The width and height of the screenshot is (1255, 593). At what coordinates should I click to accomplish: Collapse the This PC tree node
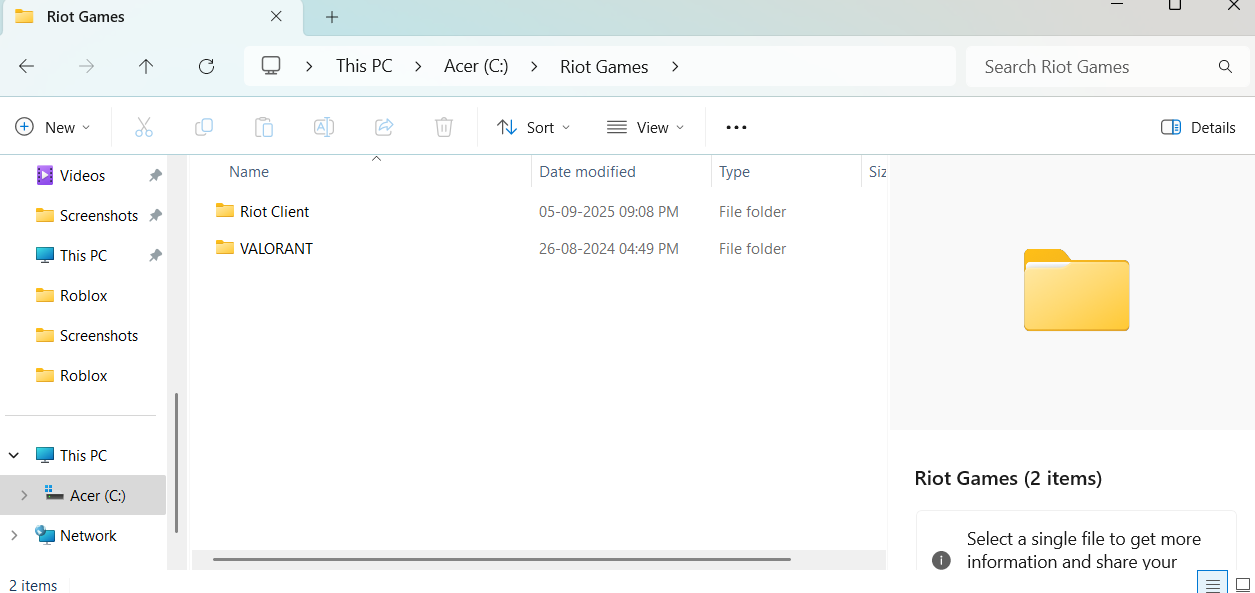[14, 455]
